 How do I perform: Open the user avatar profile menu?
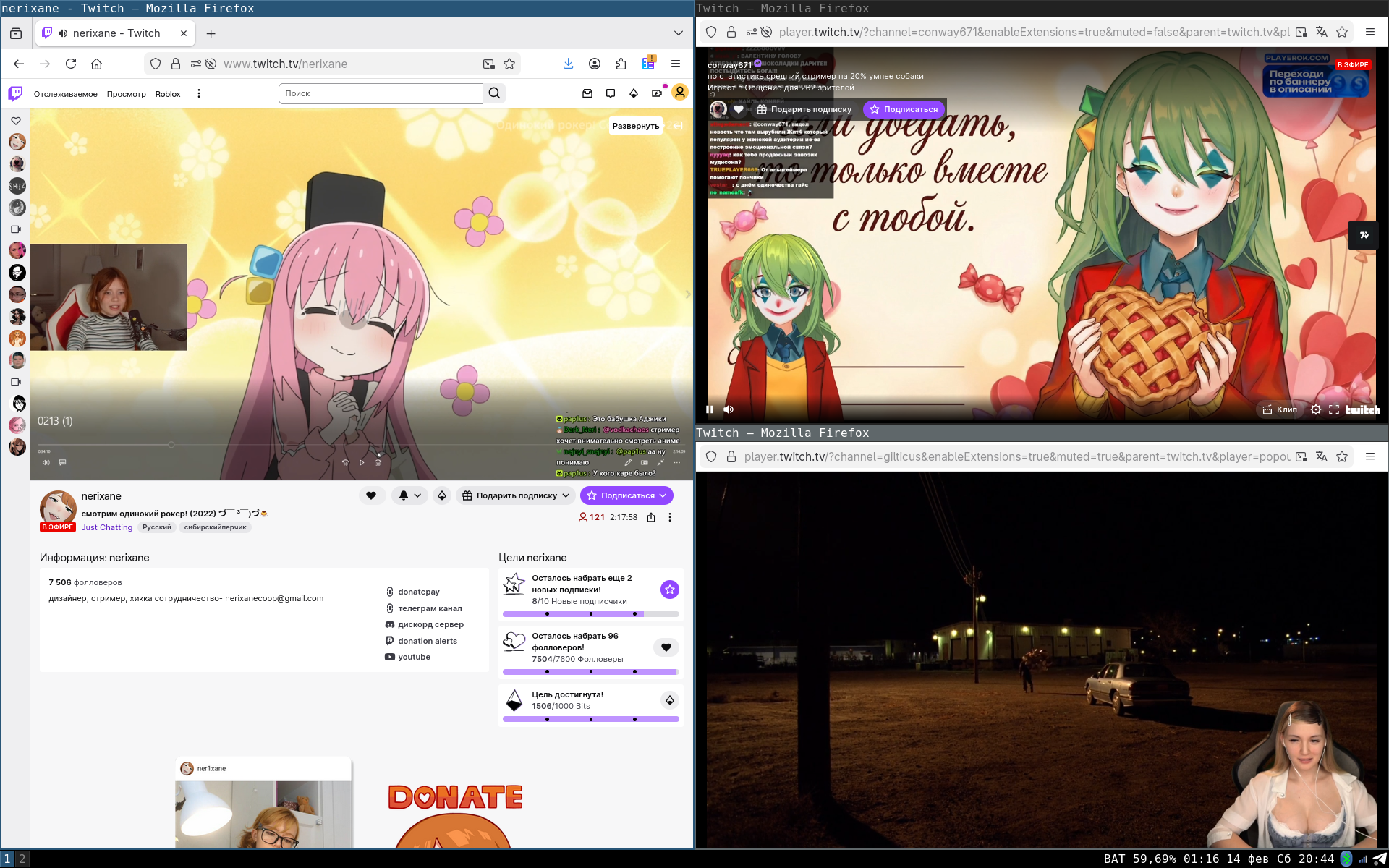tap(679, 93)
